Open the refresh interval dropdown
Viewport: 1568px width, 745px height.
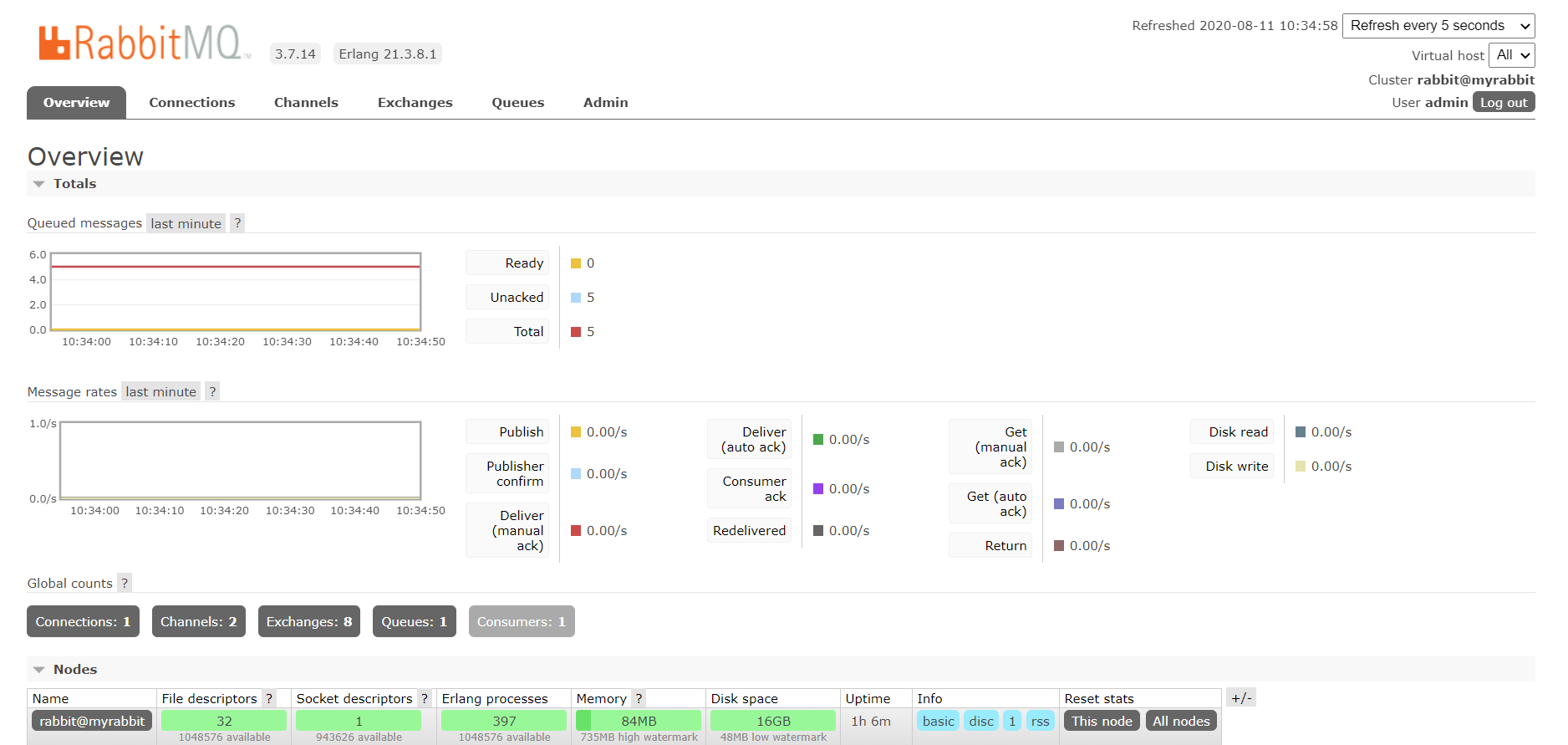coord(1438,26)
